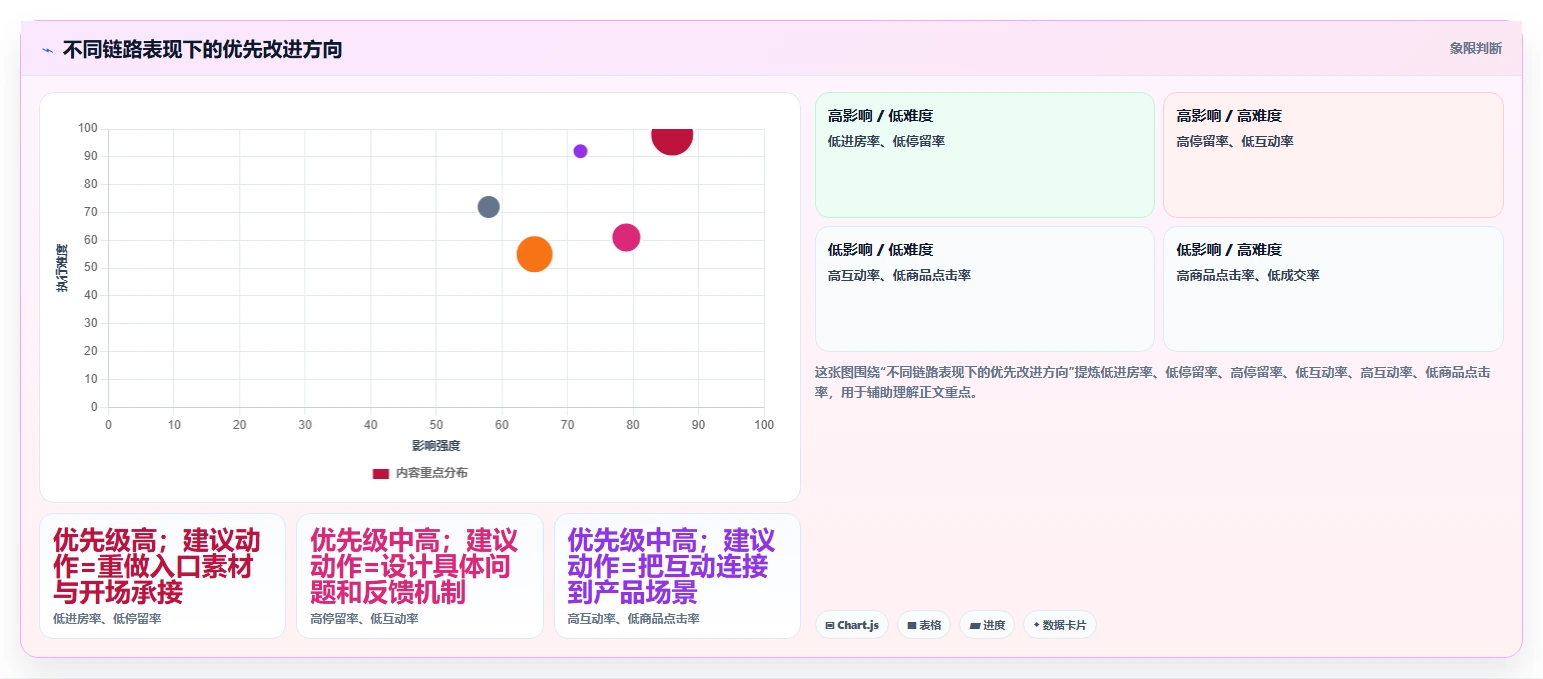The height and width of the screenshot is (679, 1543).
Task: Click the sparkle icon in 数据卡片 chip
Action: click(x=1036, y=625)
